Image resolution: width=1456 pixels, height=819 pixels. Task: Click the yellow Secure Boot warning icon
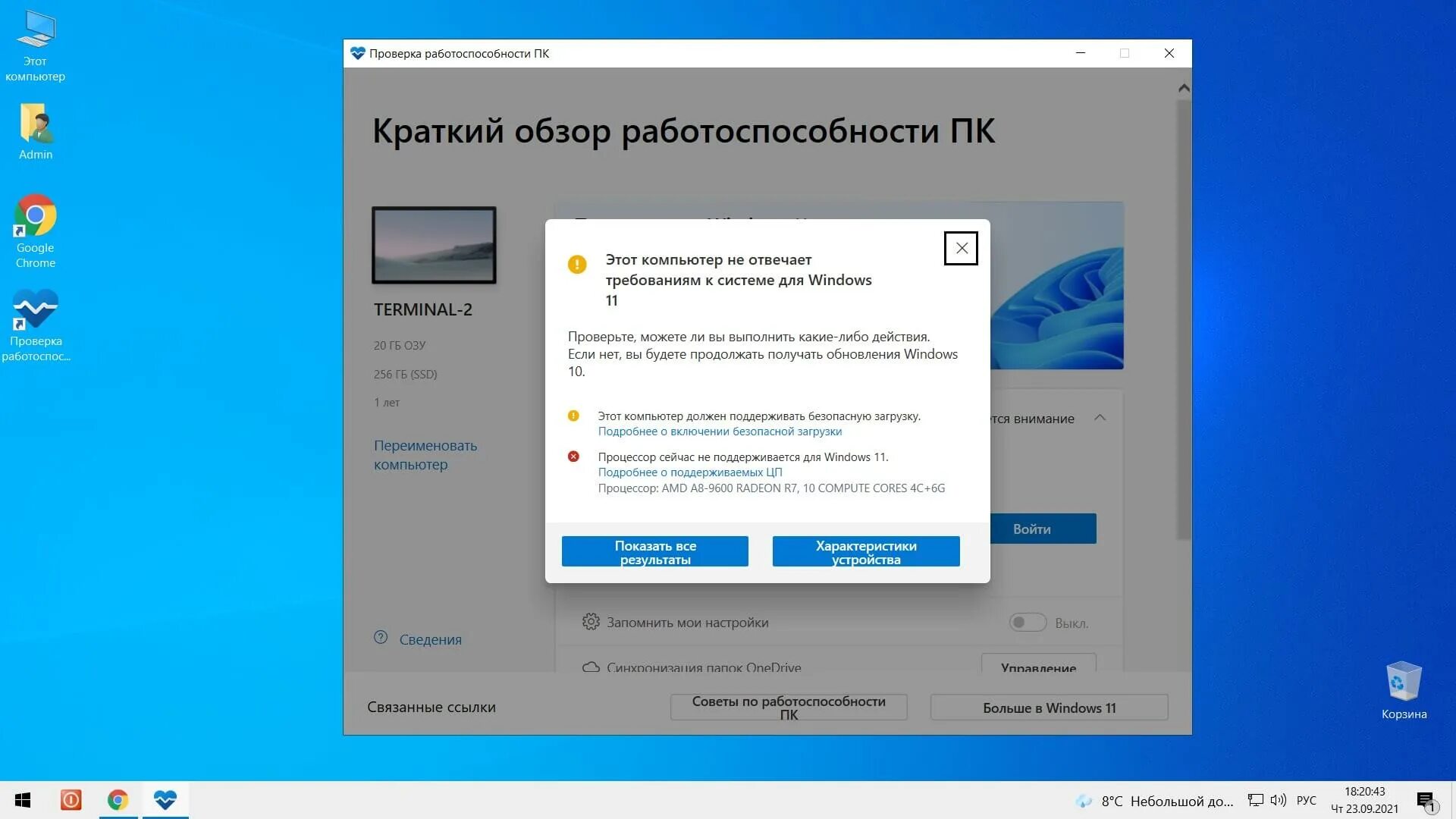pos(573,416)
